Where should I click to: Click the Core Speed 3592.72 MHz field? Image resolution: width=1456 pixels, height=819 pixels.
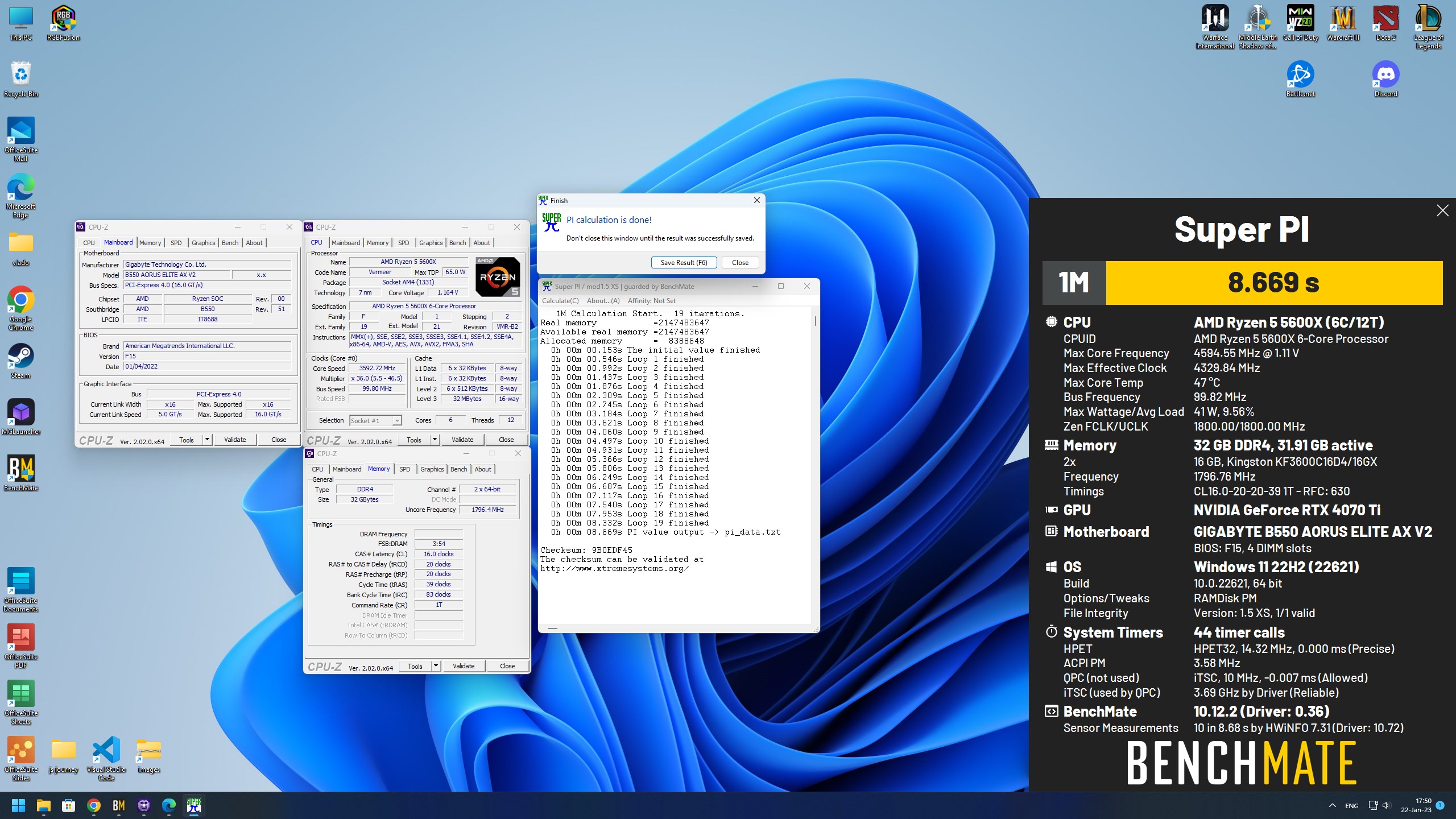pos(377,368)
